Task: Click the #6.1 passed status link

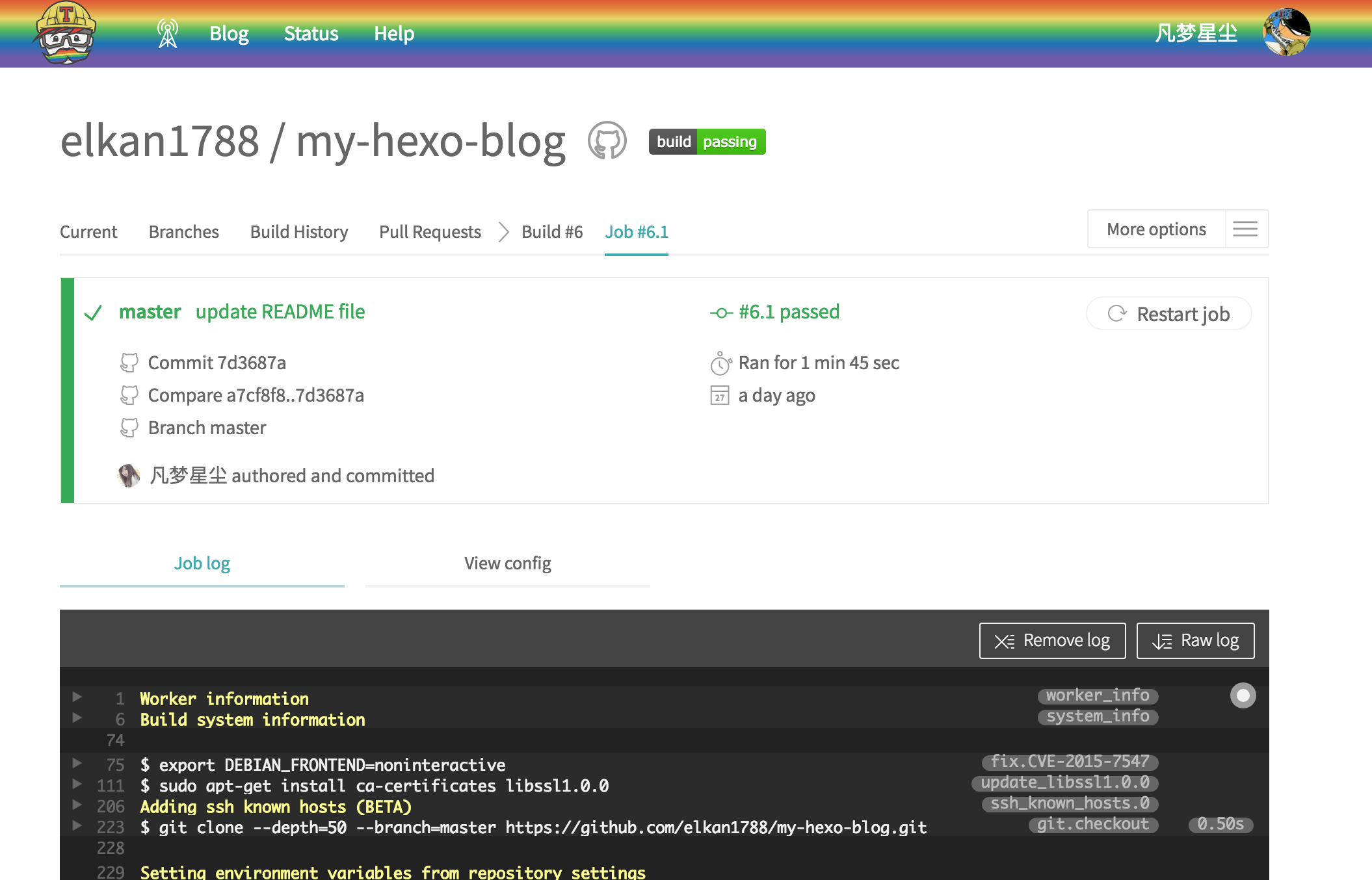Action: click(789, 312)
